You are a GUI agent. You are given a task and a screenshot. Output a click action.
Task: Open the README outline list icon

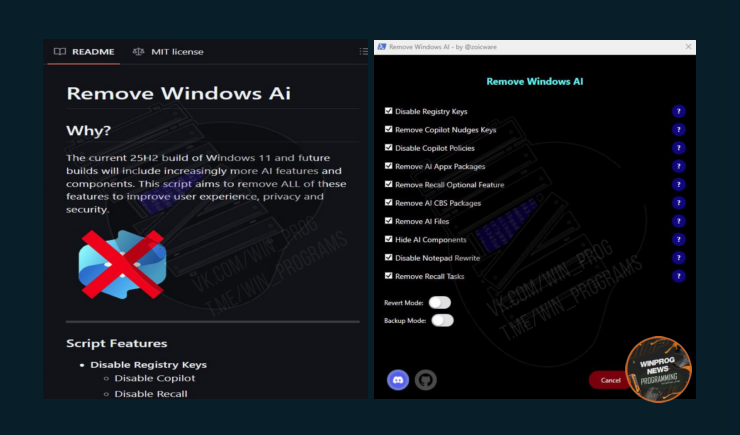coord(363,51)
